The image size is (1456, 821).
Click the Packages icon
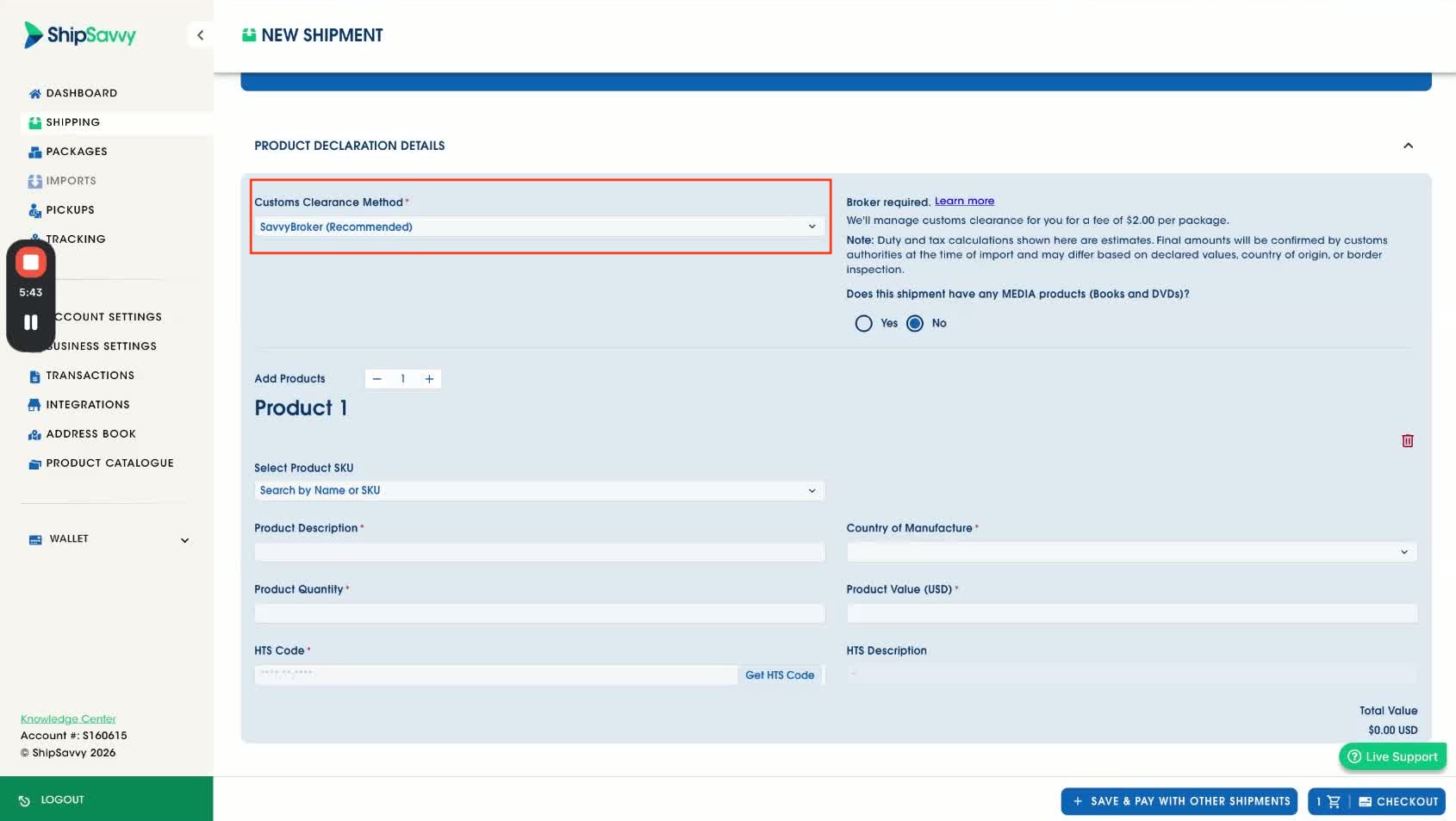(x=34, y=152)
